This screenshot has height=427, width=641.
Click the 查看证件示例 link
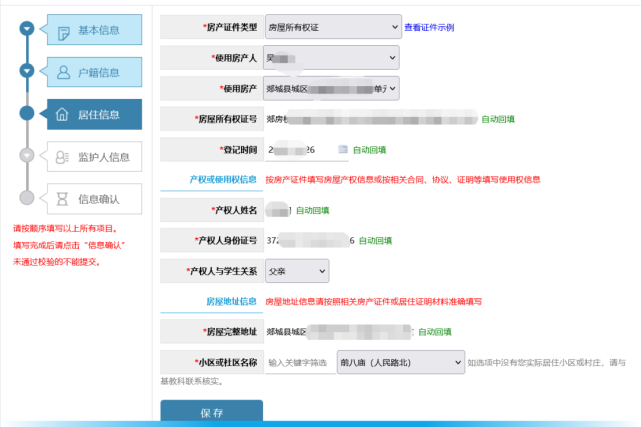(x=429, y=27)
